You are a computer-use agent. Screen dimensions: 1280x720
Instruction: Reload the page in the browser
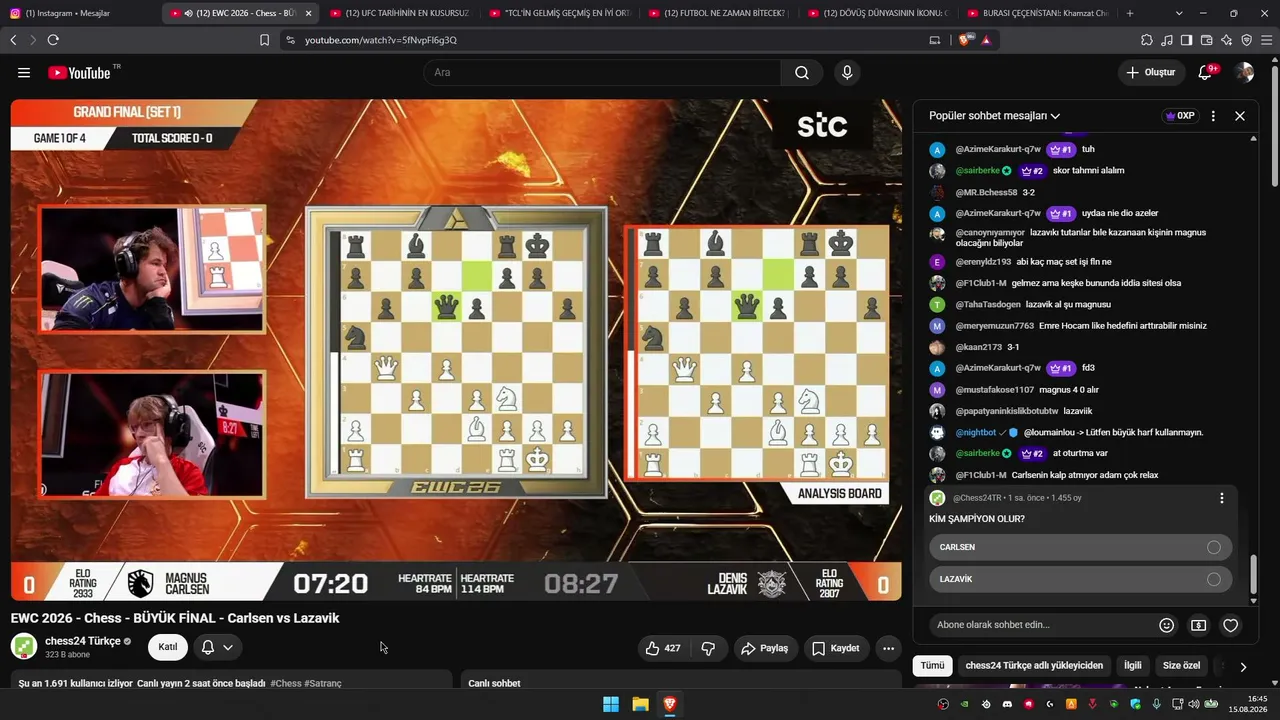(53, 40)
